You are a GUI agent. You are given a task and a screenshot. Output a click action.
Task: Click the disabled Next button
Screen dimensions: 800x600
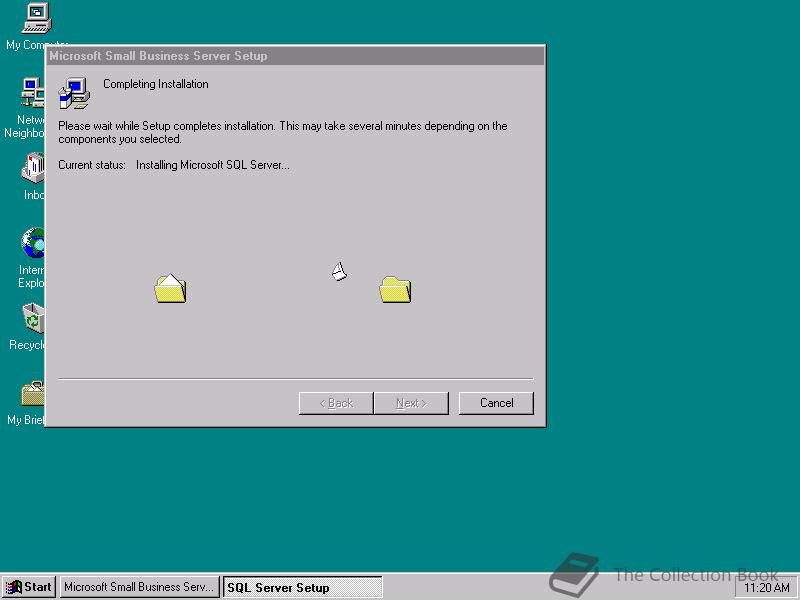pos(411,403)
